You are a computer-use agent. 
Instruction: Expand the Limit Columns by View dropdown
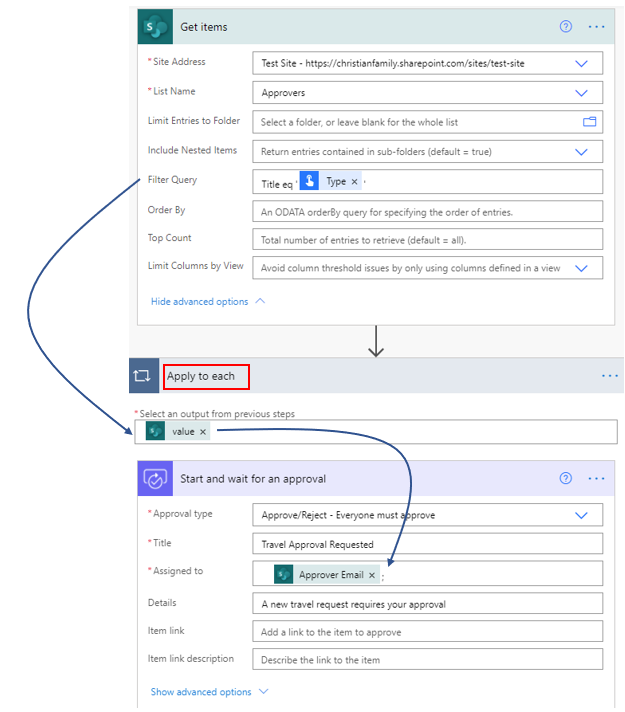(581, 268)
